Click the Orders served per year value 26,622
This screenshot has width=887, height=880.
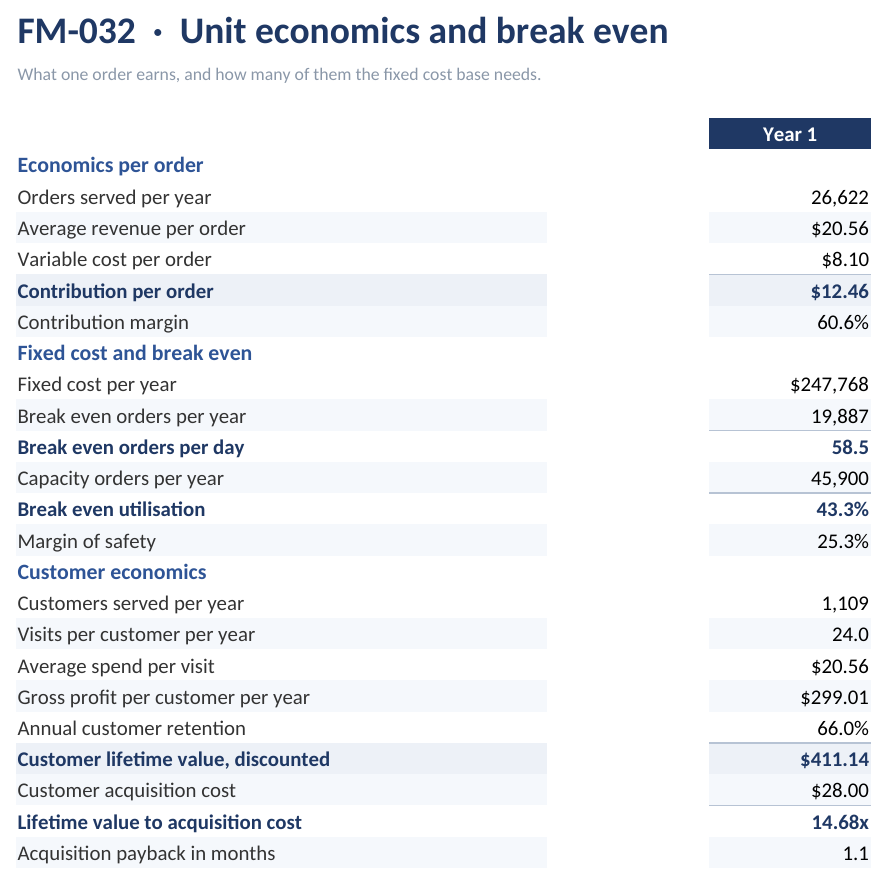point(839,197)
